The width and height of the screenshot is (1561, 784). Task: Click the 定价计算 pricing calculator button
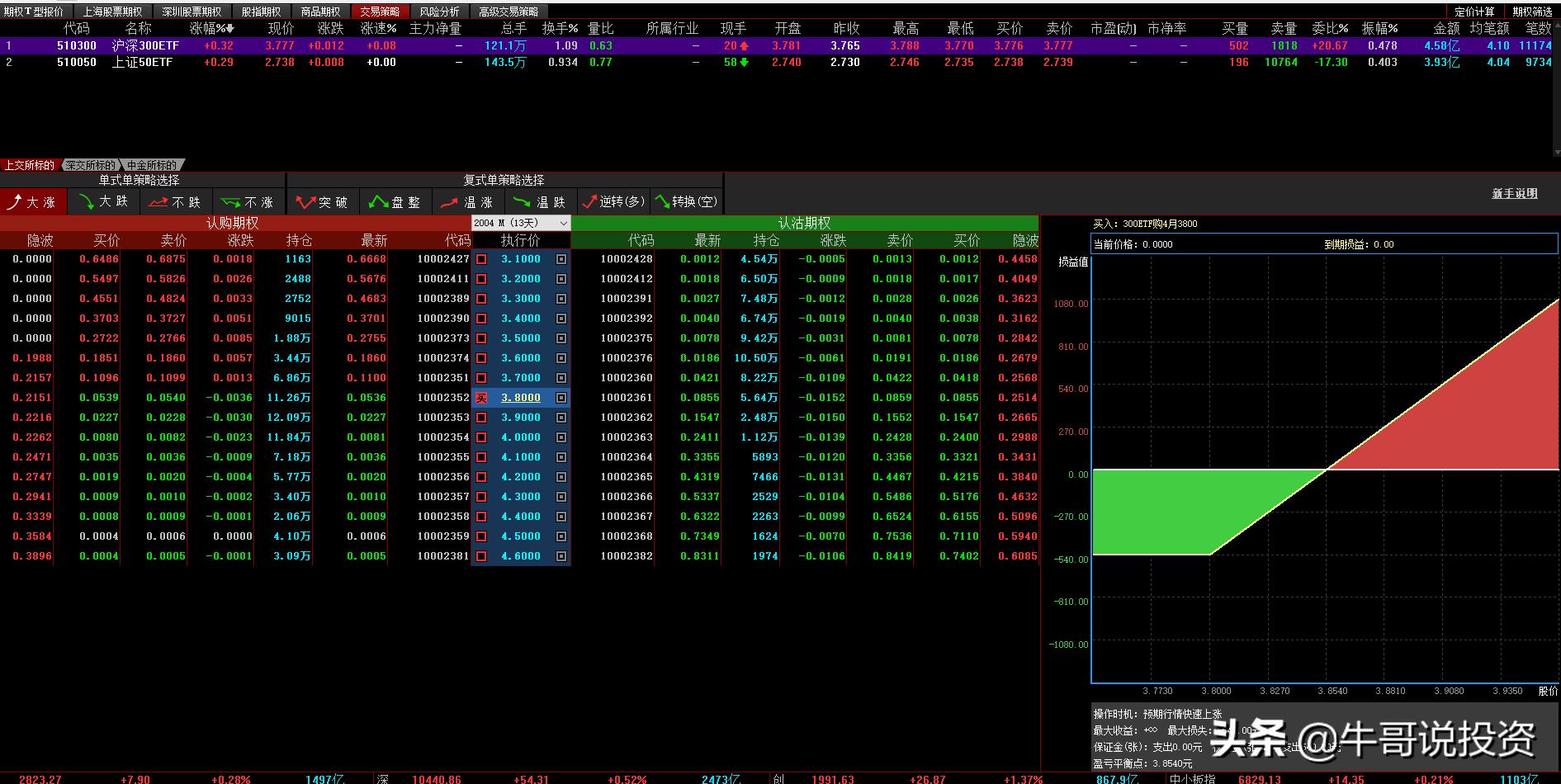coord(1474,12)
